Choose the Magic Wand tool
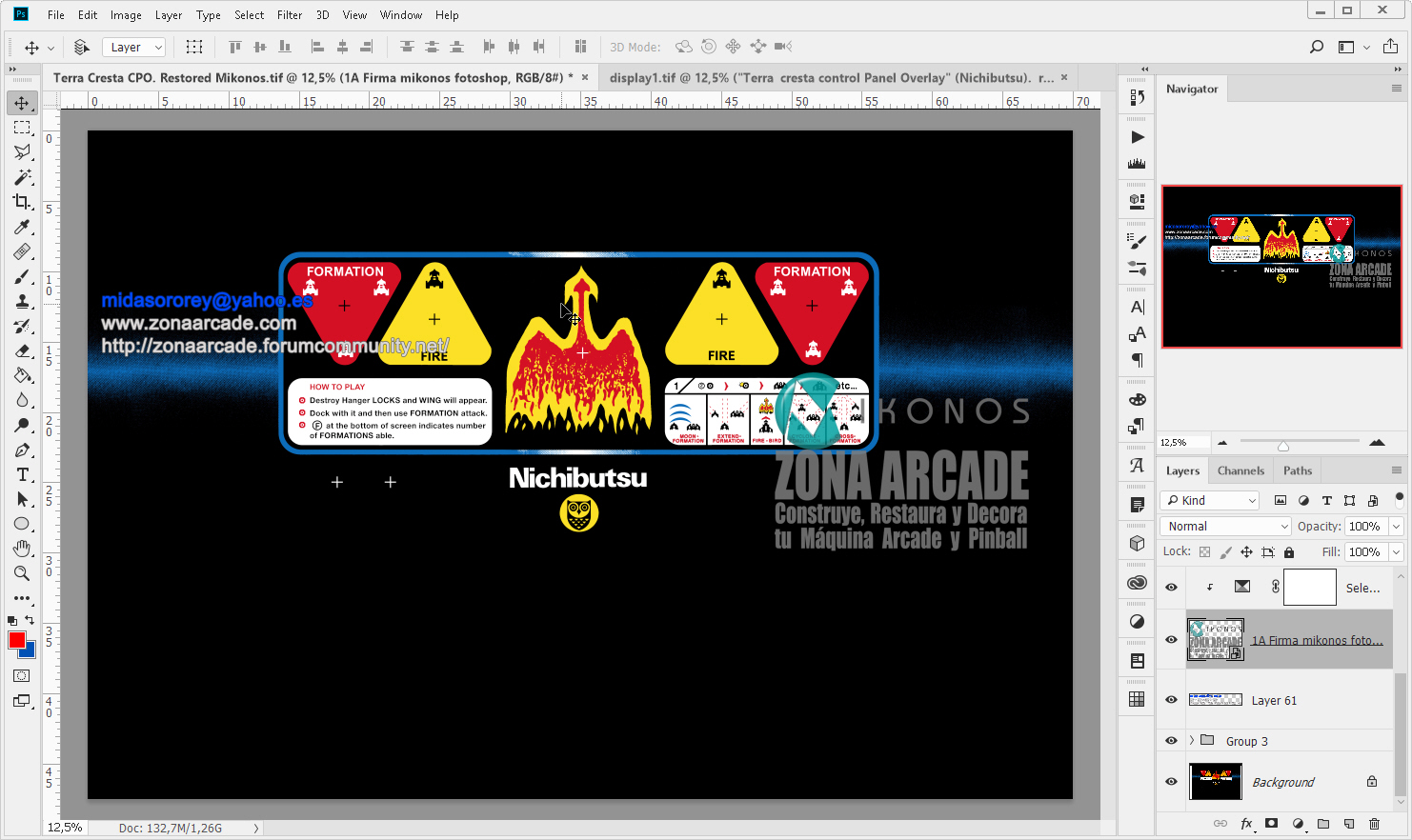This screenshot has height=840, width=1412. [22, 177]
